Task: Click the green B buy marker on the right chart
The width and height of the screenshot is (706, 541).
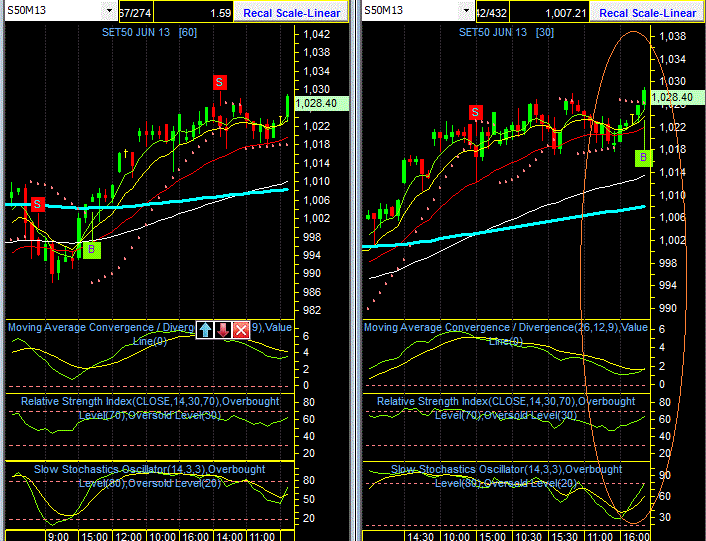Action: point(643,158)
